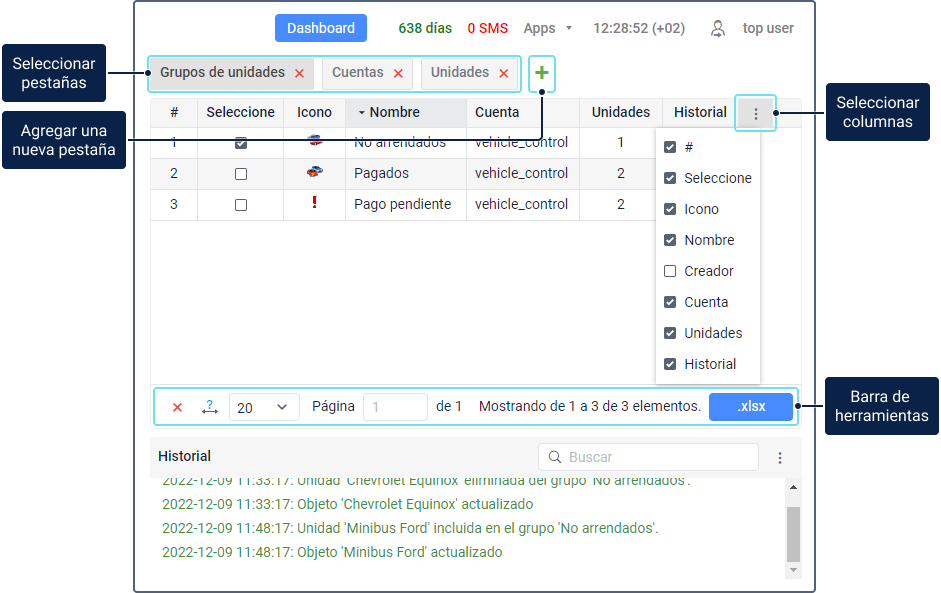Click the Pagados group car icon
The width and height of the screenshot is (941, 593).
[x=314, y=172]
